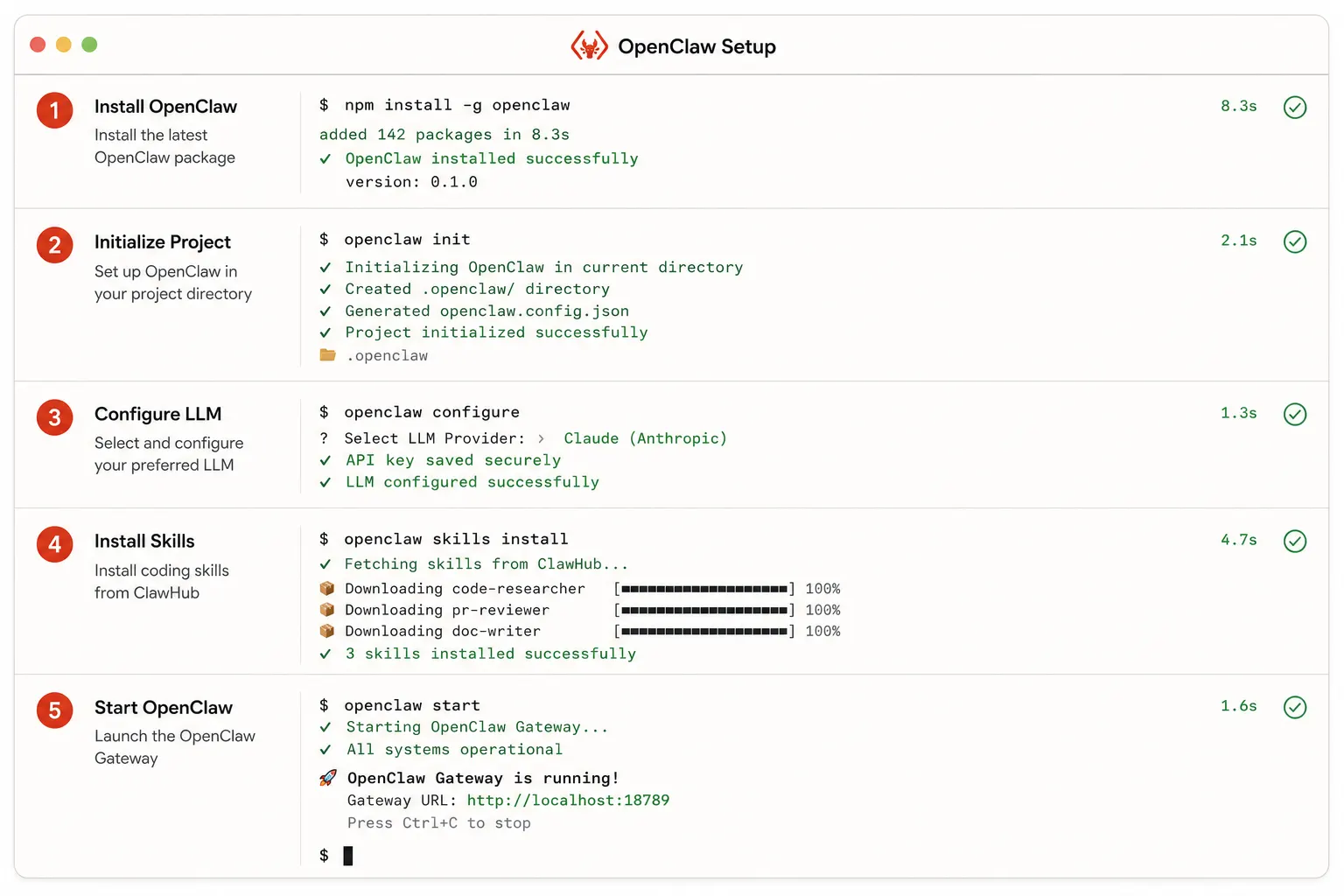Viewport: 1344px width, 896px height.
Task: Click the green window zoom button
Action: 89,45
